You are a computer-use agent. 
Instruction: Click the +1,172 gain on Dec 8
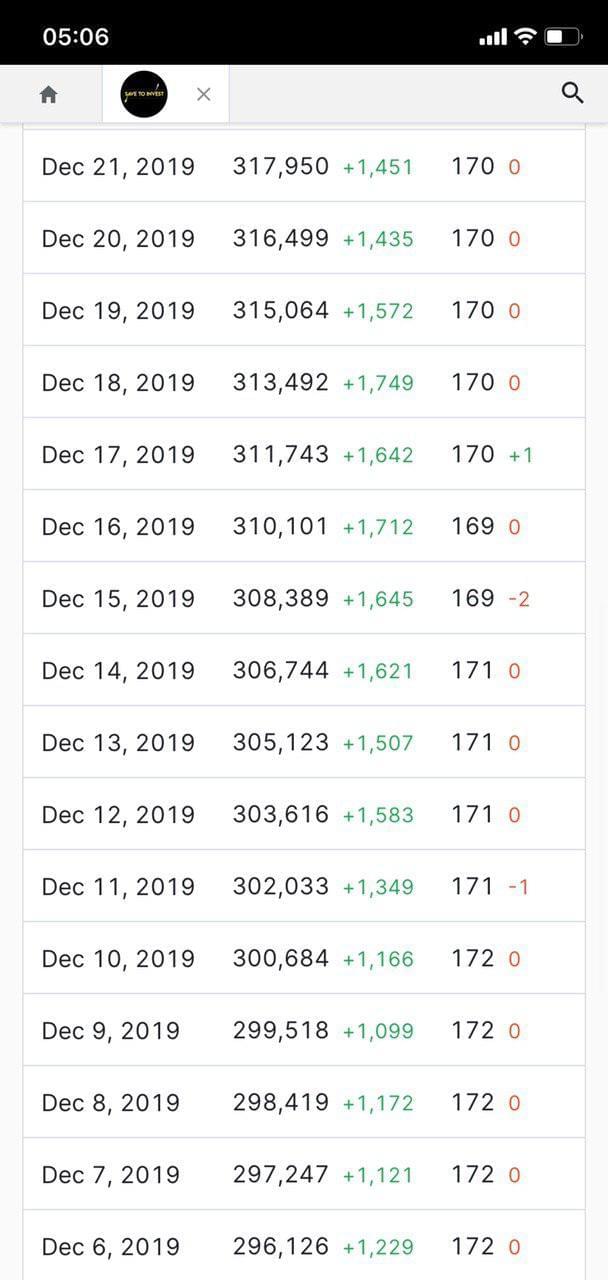tap(377, 1104)
